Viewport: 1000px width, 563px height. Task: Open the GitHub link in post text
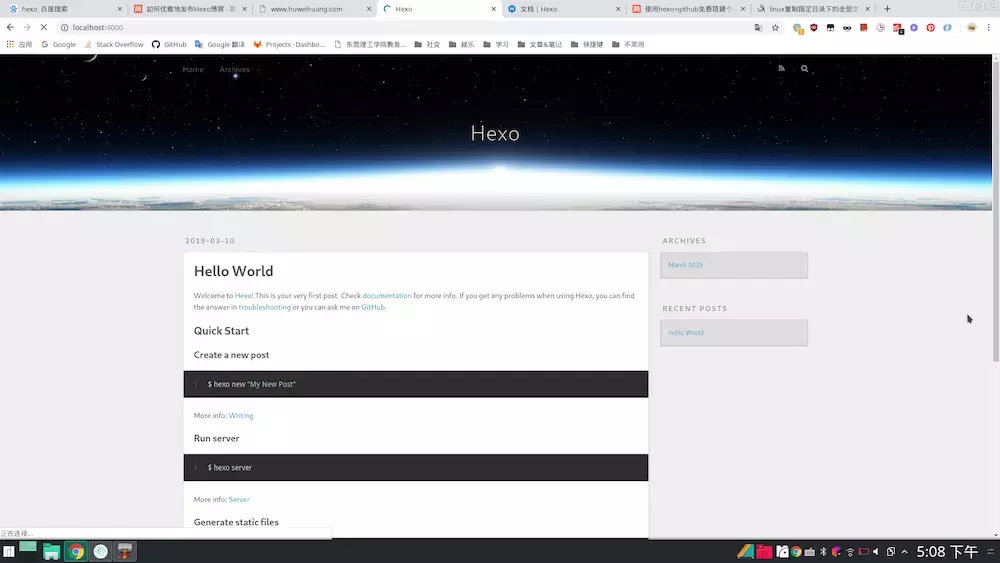click(373, 307)
